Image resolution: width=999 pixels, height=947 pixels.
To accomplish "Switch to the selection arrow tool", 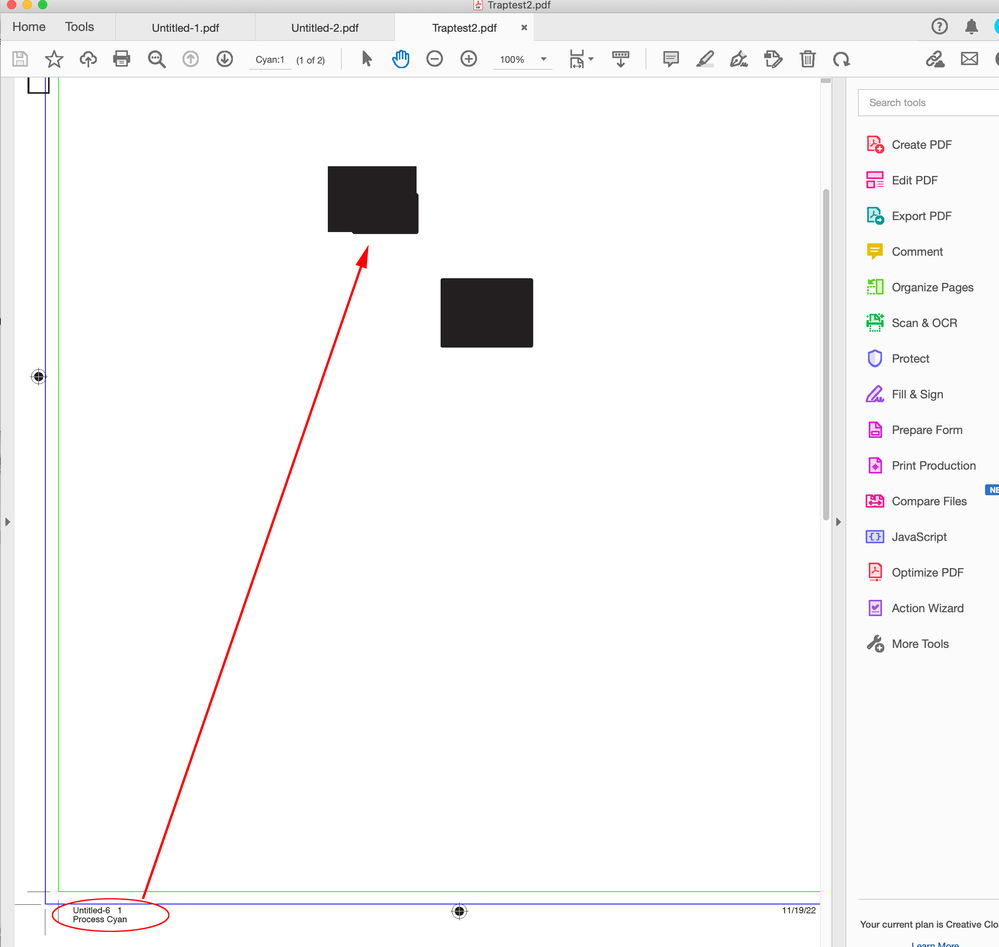I will tap(367, 59).
